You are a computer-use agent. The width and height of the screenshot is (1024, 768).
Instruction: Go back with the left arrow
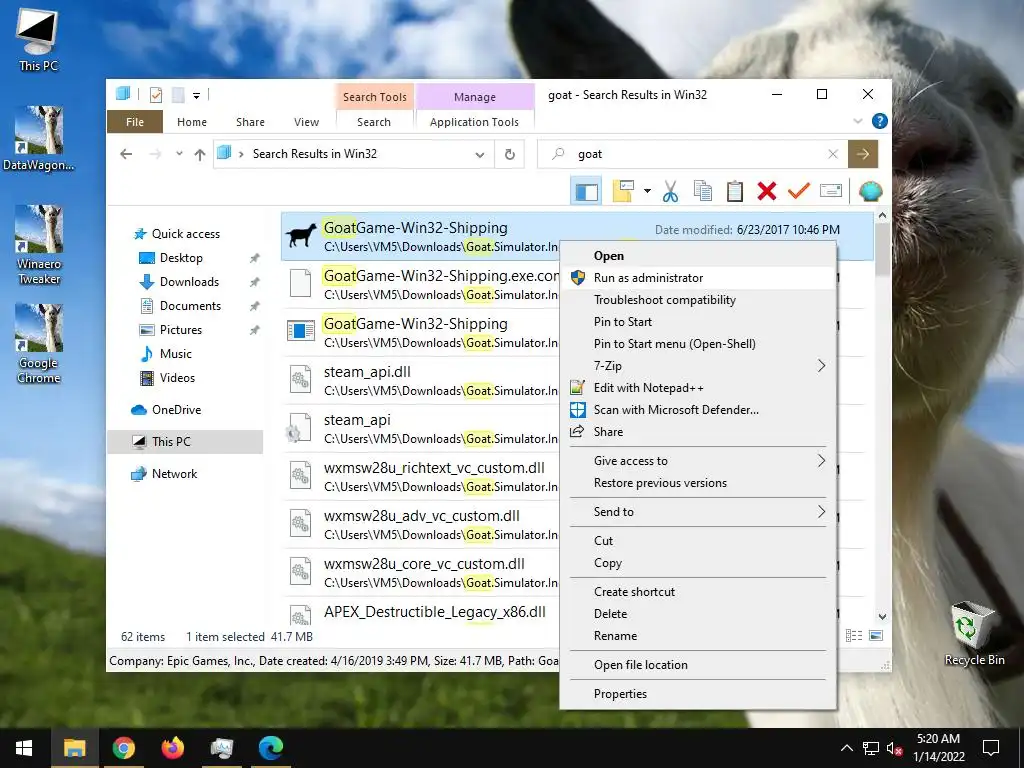coord(126,154)
